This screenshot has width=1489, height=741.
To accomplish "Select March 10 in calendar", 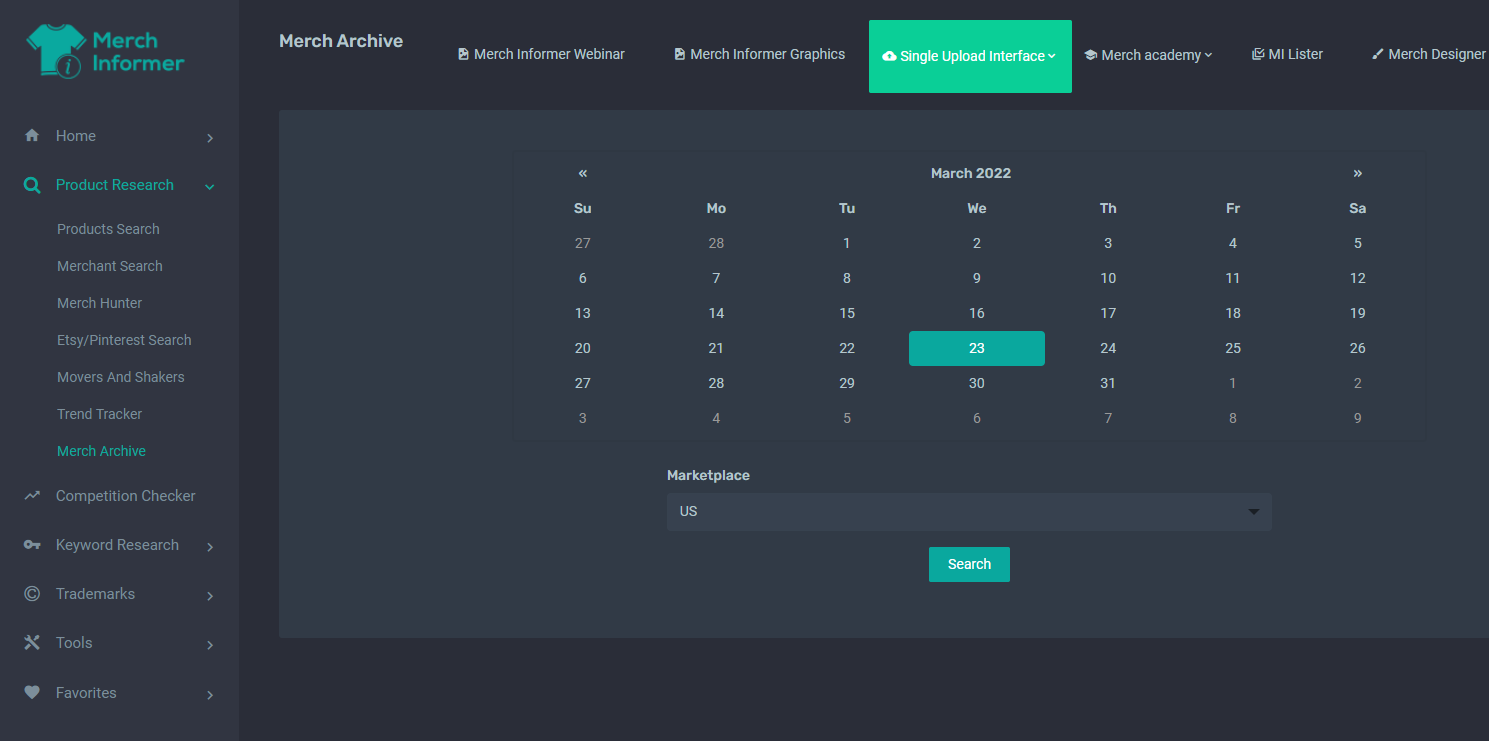I will tap(1108, 278).
